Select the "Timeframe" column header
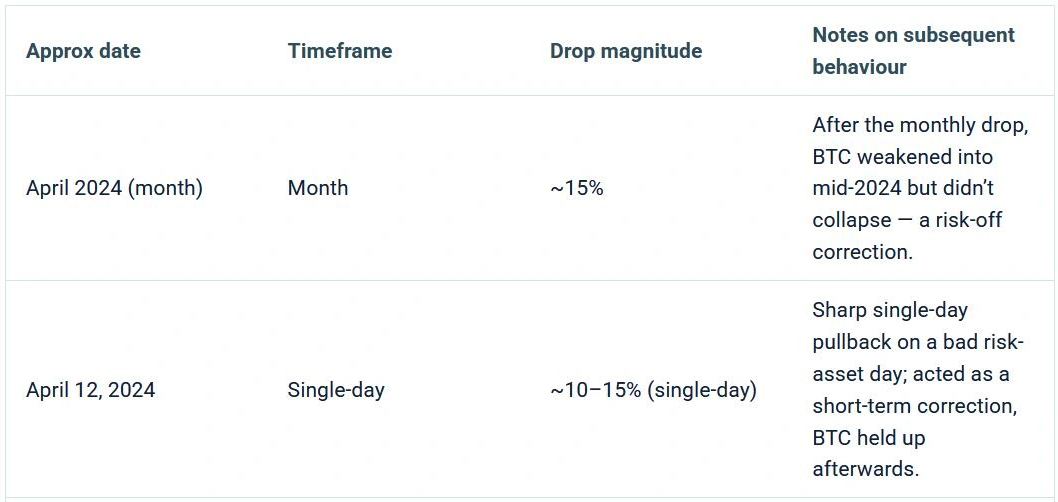1058x502 pixels. point(339,51)
